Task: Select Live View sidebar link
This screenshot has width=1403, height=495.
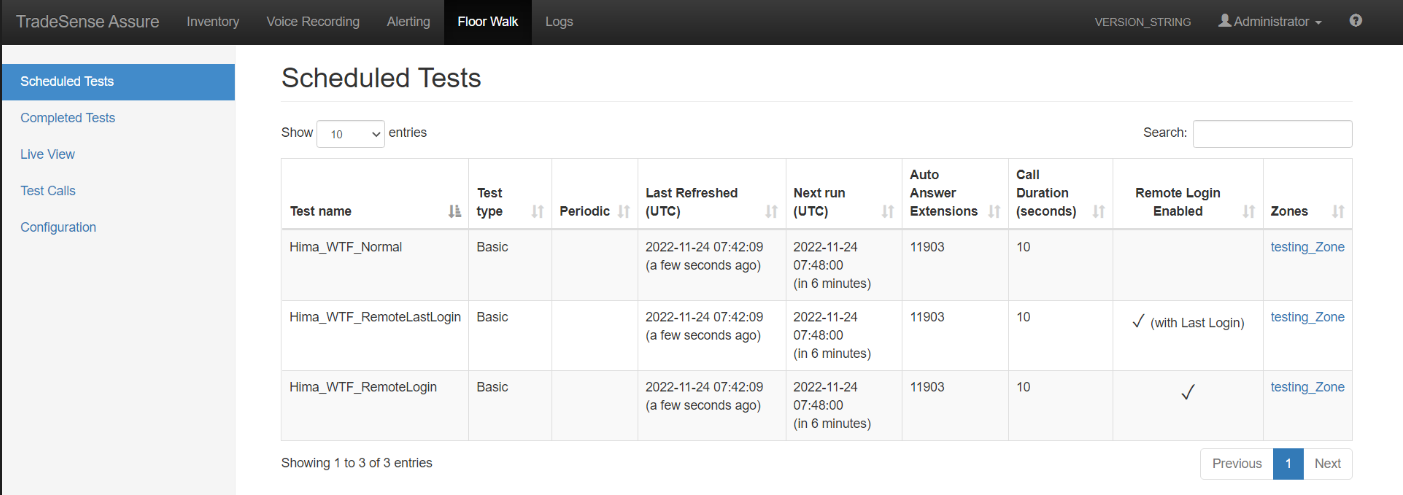Action: (48, 154)
